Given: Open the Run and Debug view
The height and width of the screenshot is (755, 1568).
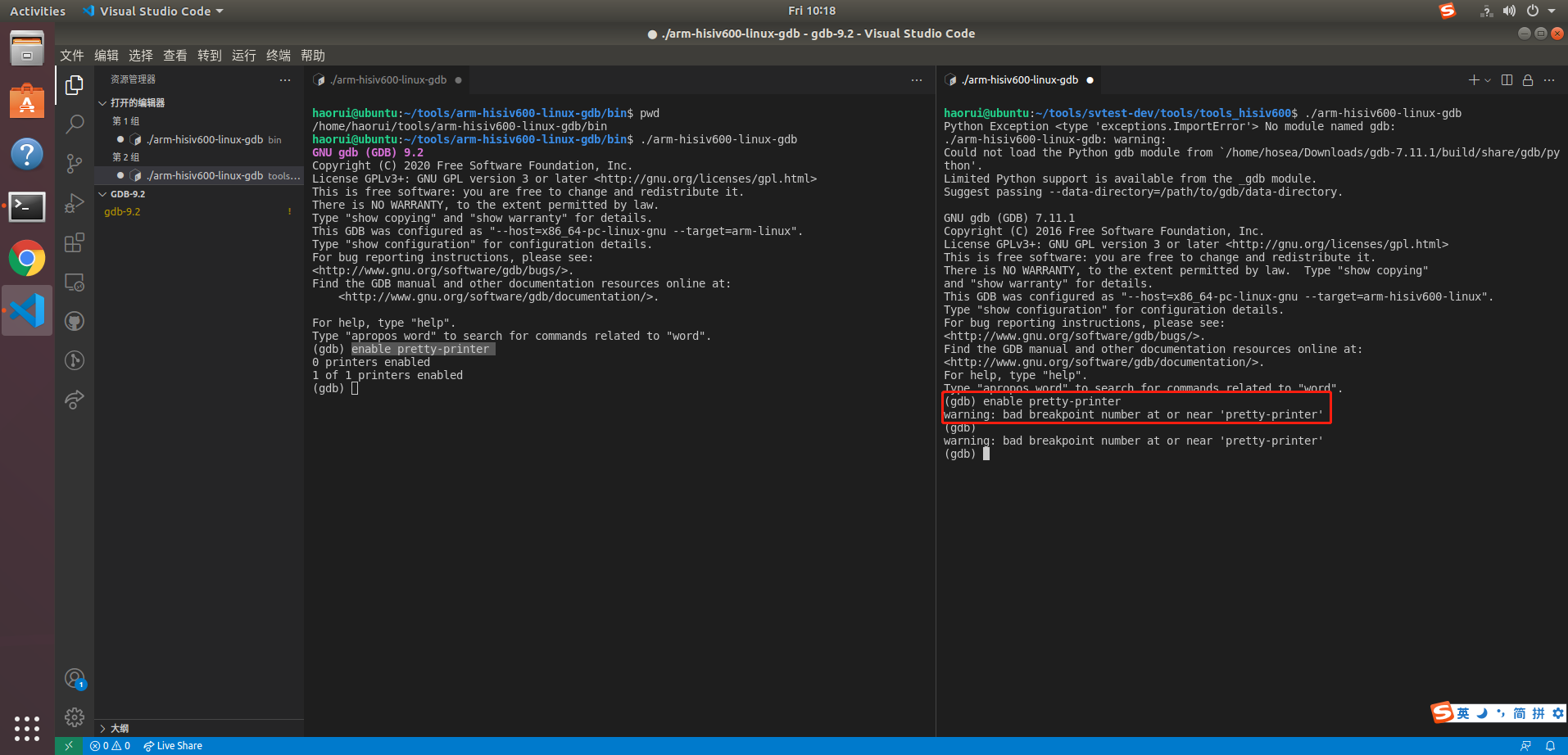Looking at the screenshot, I should coord(75,203).
